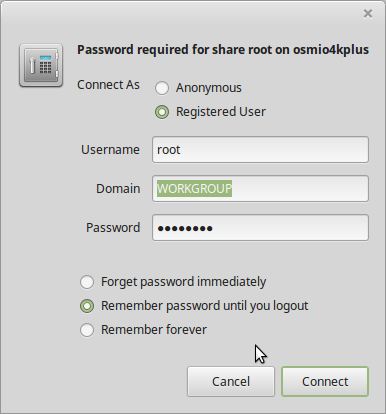Click the bold dialog heading text
This screenshot has width=386, height=414.
(223, 50)
